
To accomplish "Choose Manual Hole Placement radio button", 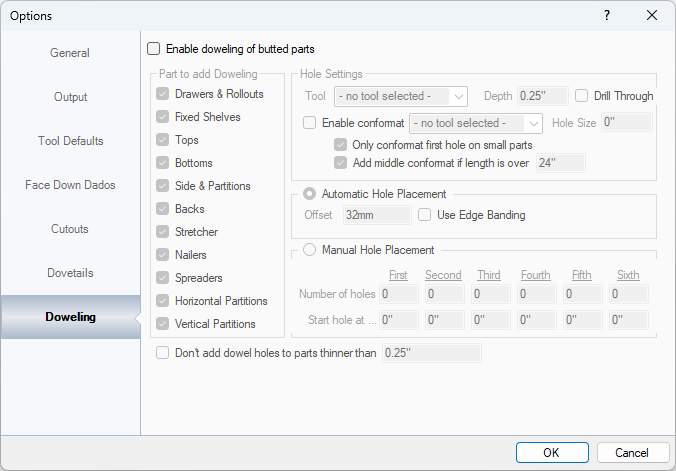I will (310, 250).
